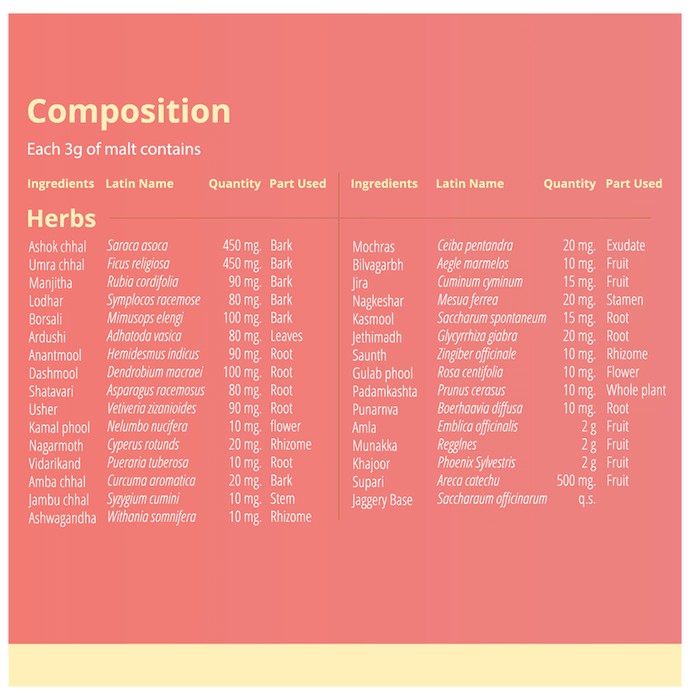Click the Ashok chhal ingredient name
This screenshot has height=700, width=690.
57,247
